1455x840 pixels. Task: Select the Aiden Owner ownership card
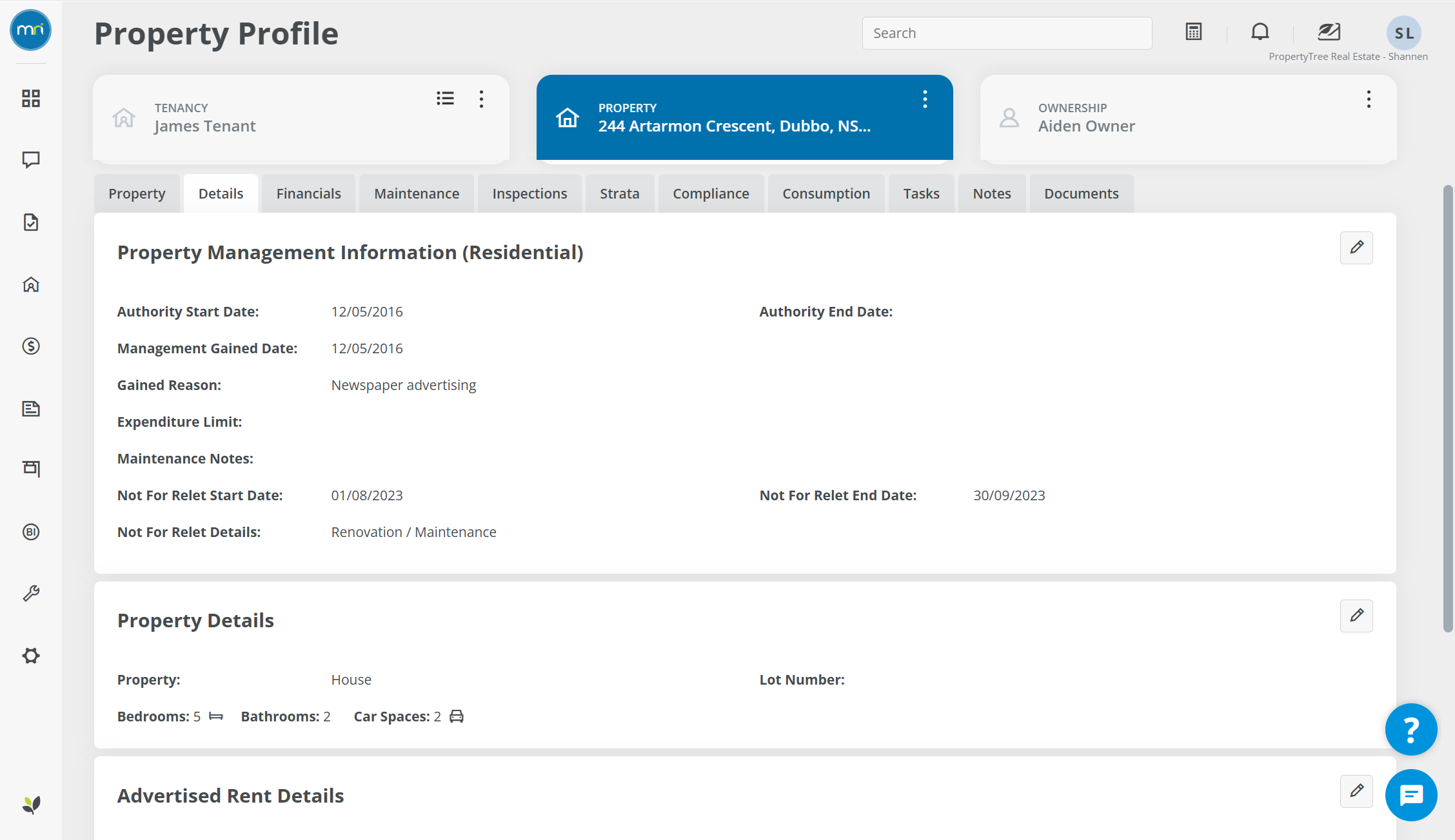[x=1188, y=118]
